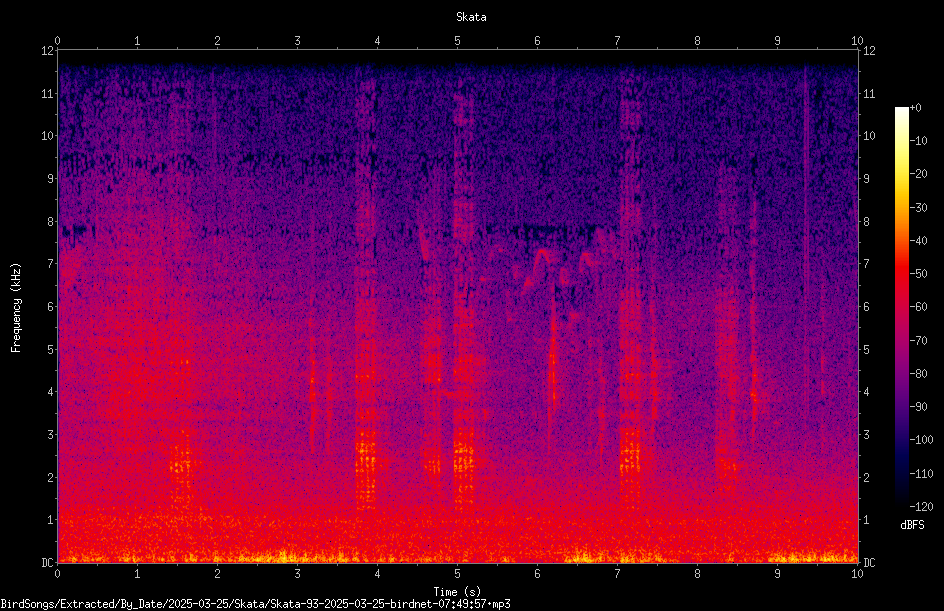Click the 6 kHz label on right axis
This screenshot has width=944, height=611.
pyautogui.click(x=866, y=306)
